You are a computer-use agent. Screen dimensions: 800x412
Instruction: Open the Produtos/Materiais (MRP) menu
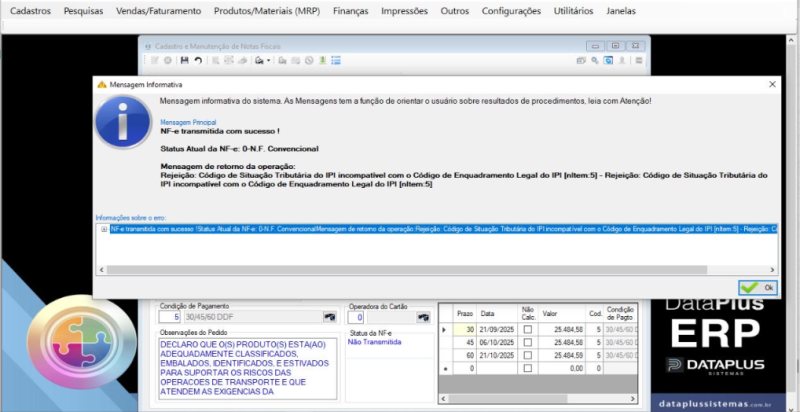[267, 11]
